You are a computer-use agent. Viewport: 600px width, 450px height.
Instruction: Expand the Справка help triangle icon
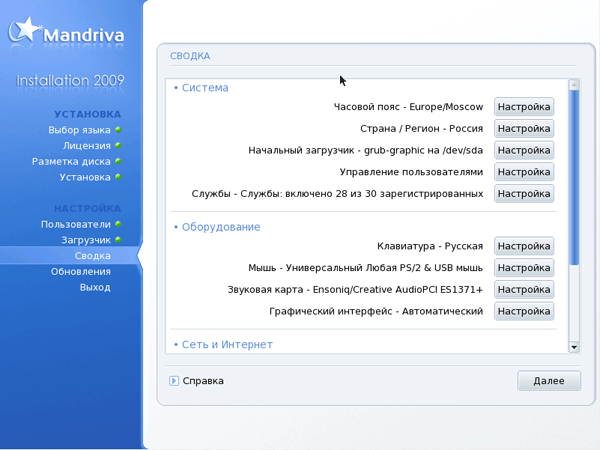click(174, 381)
